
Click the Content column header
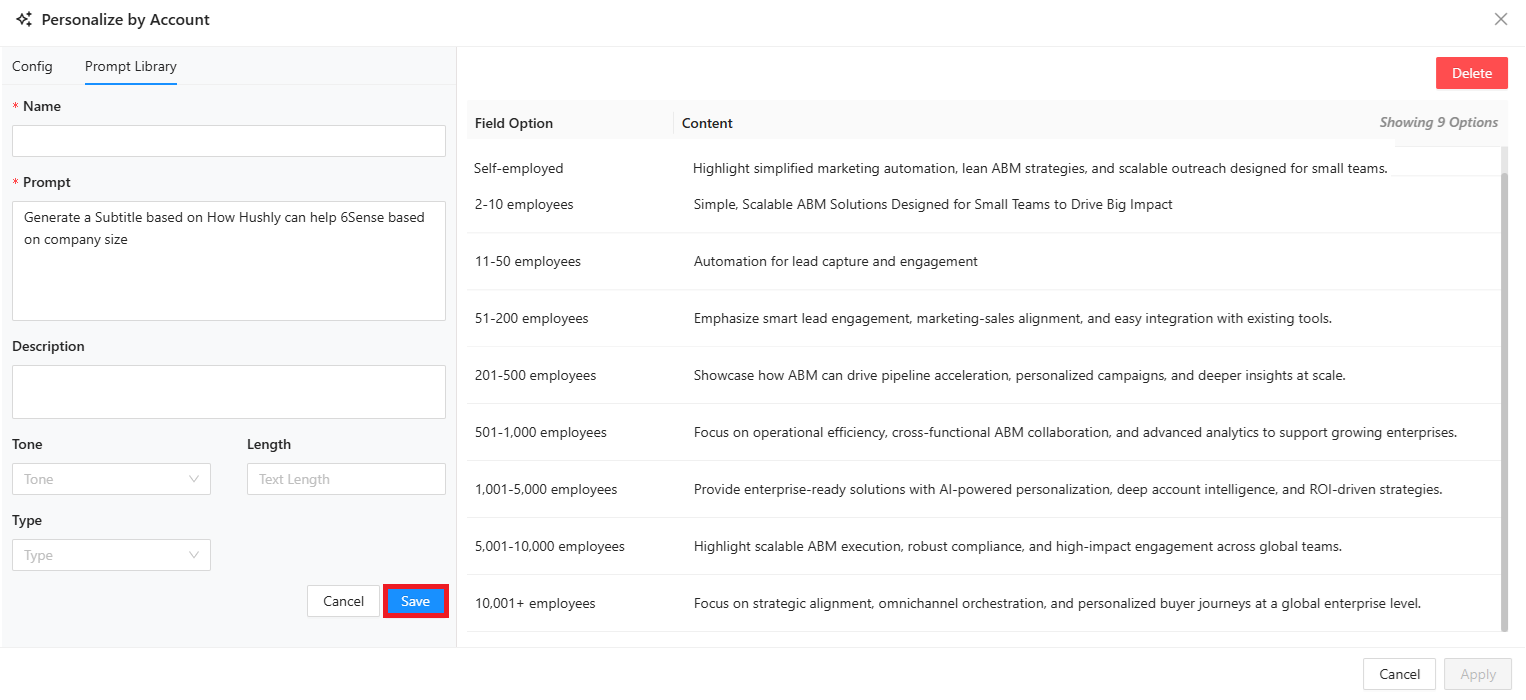tap(707, 123)
